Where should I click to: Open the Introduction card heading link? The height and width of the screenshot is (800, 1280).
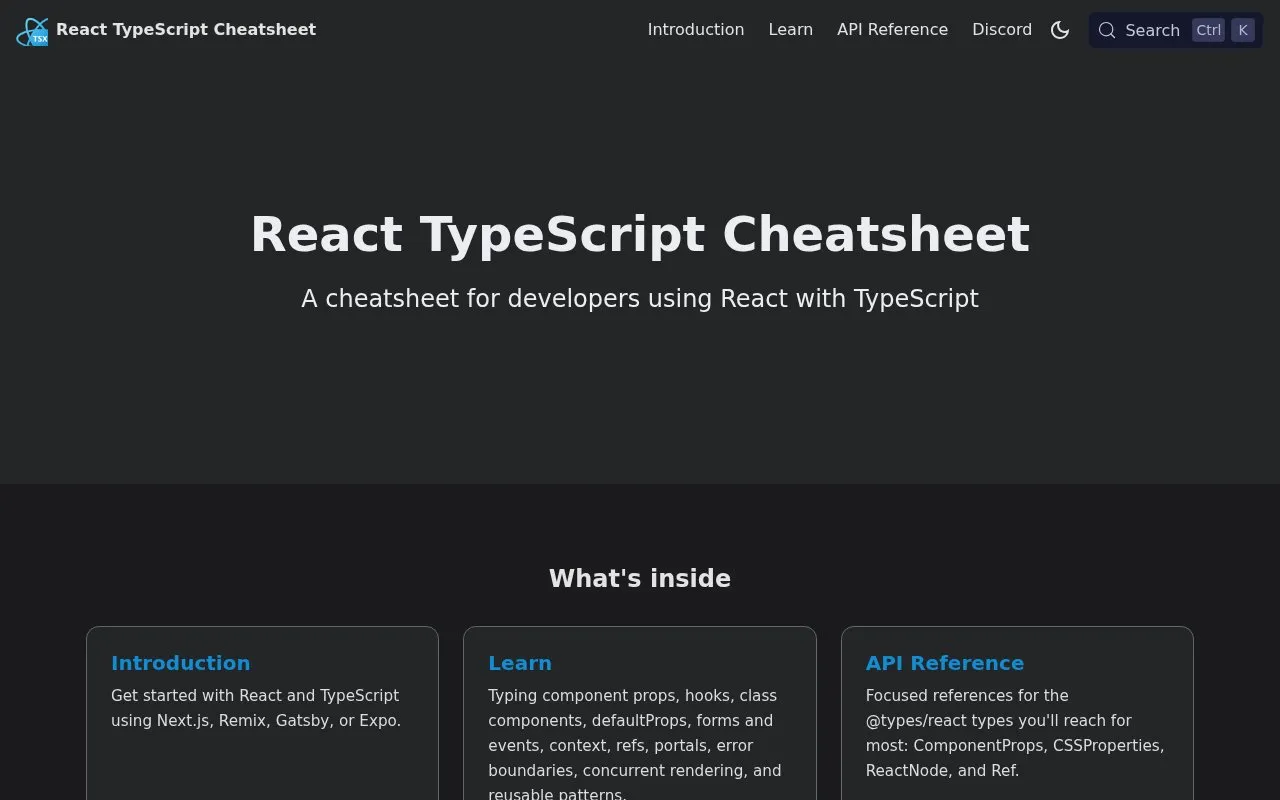coord(180,663)
